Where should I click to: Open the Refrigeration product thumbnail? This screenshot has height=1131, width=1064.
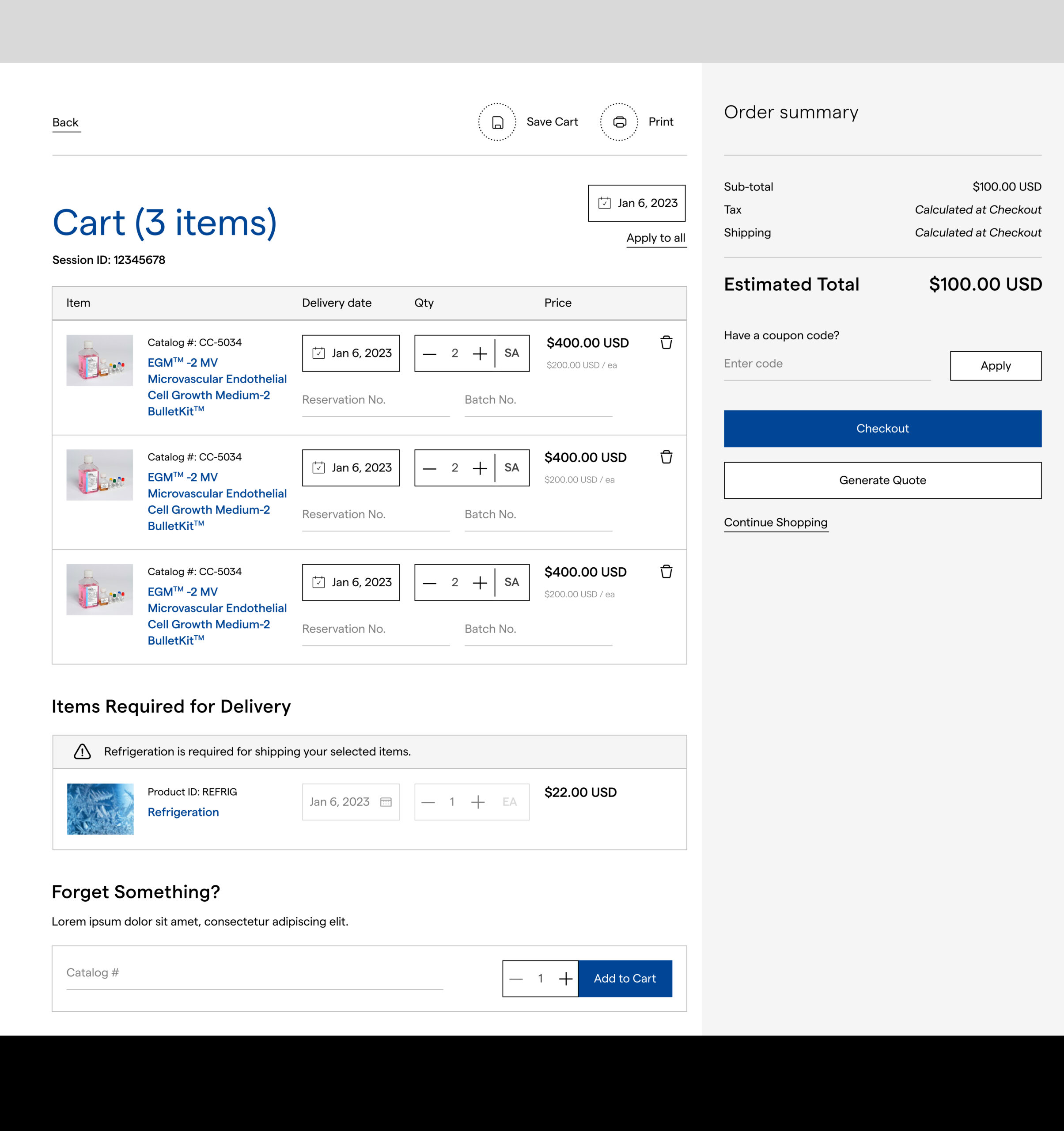[100, 809]
